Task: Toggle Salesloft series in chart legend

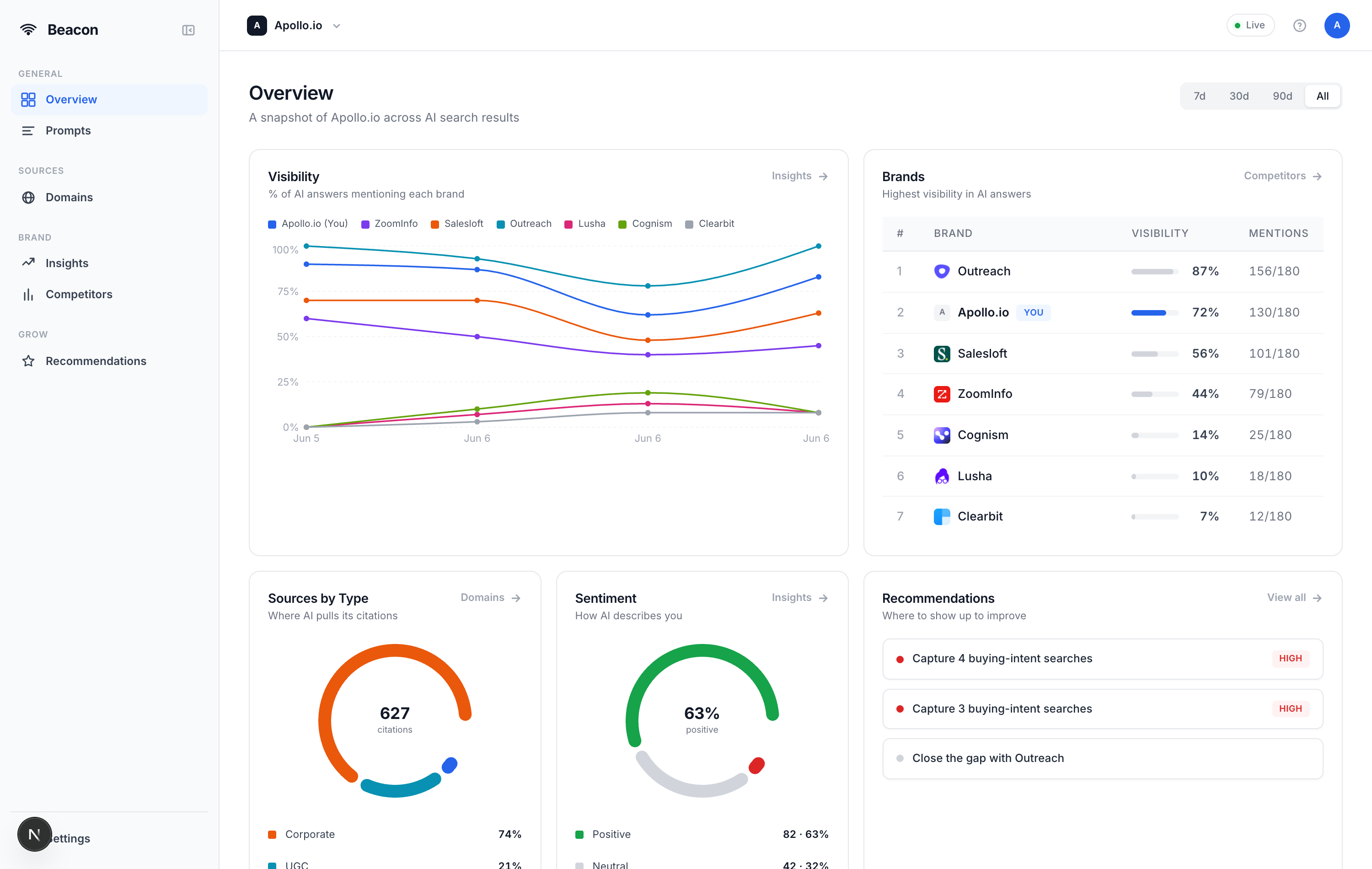Action: pos(457,224)
